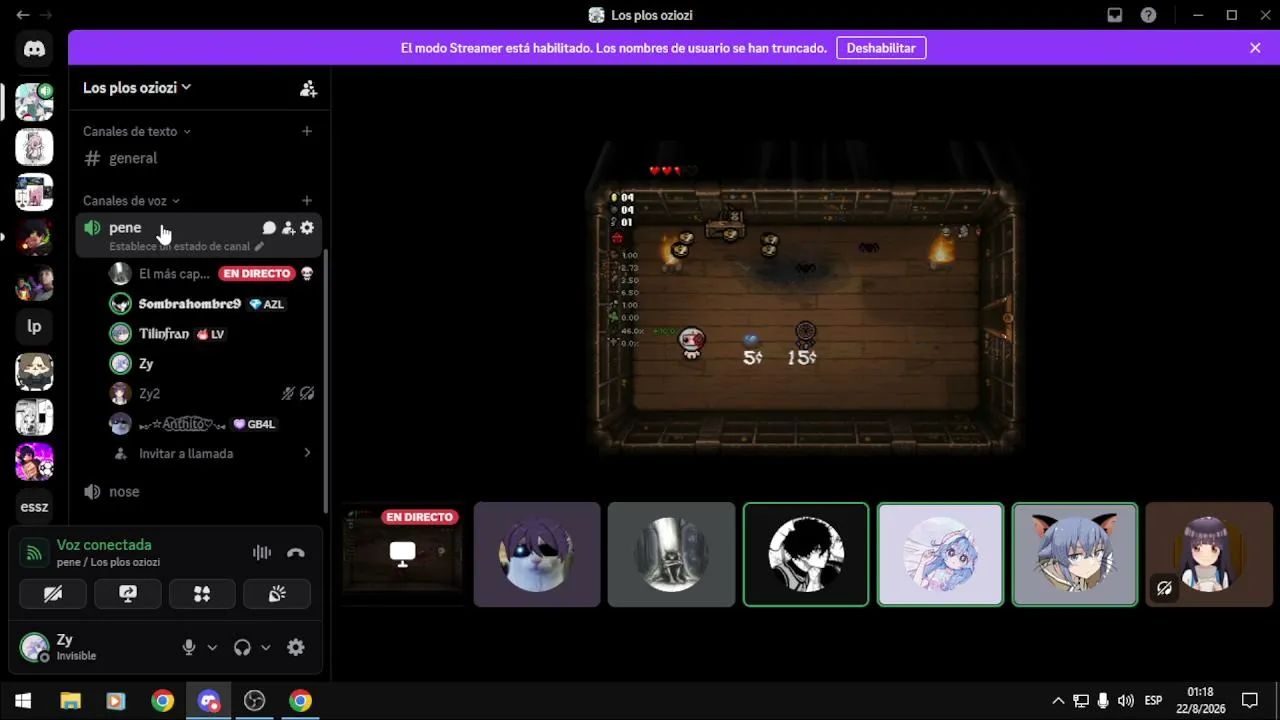Open the server with speaker badge icon
The image size is (1280, 720).
34,102
